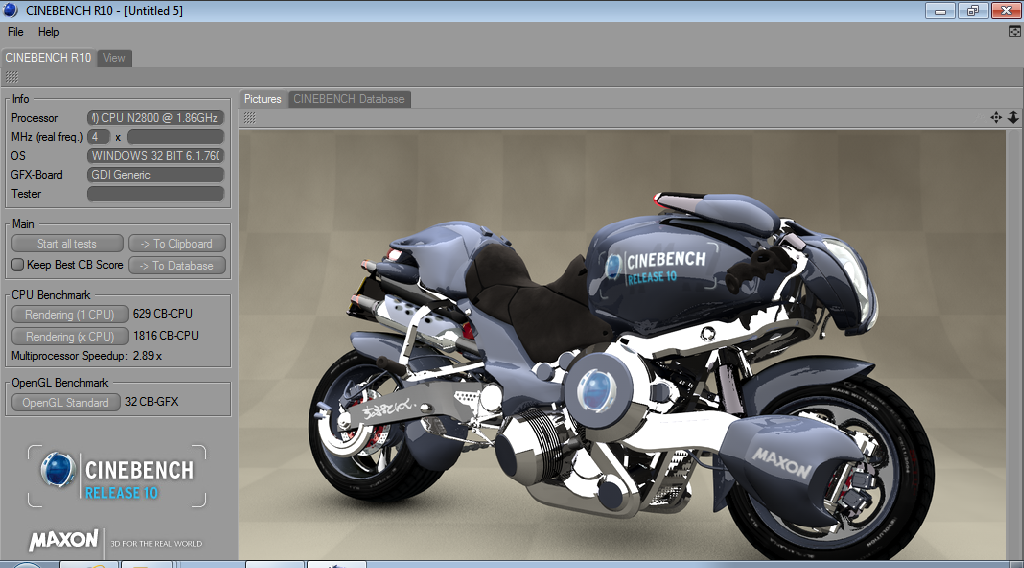Open the Help menu
The image size is (1024, 568).
point(48,32)
